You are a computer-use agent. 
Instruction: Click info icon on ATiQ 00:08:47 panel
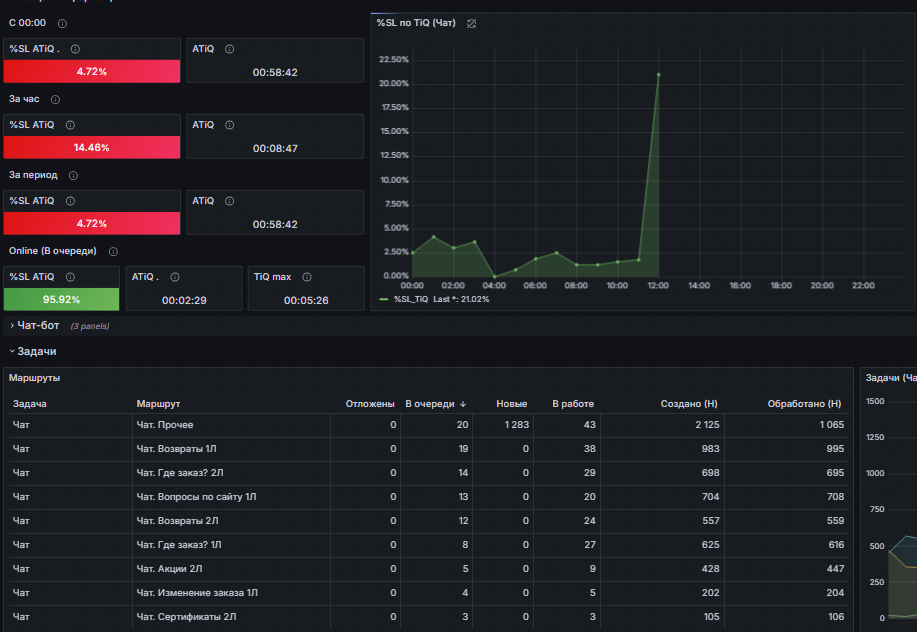coord(230,125)
